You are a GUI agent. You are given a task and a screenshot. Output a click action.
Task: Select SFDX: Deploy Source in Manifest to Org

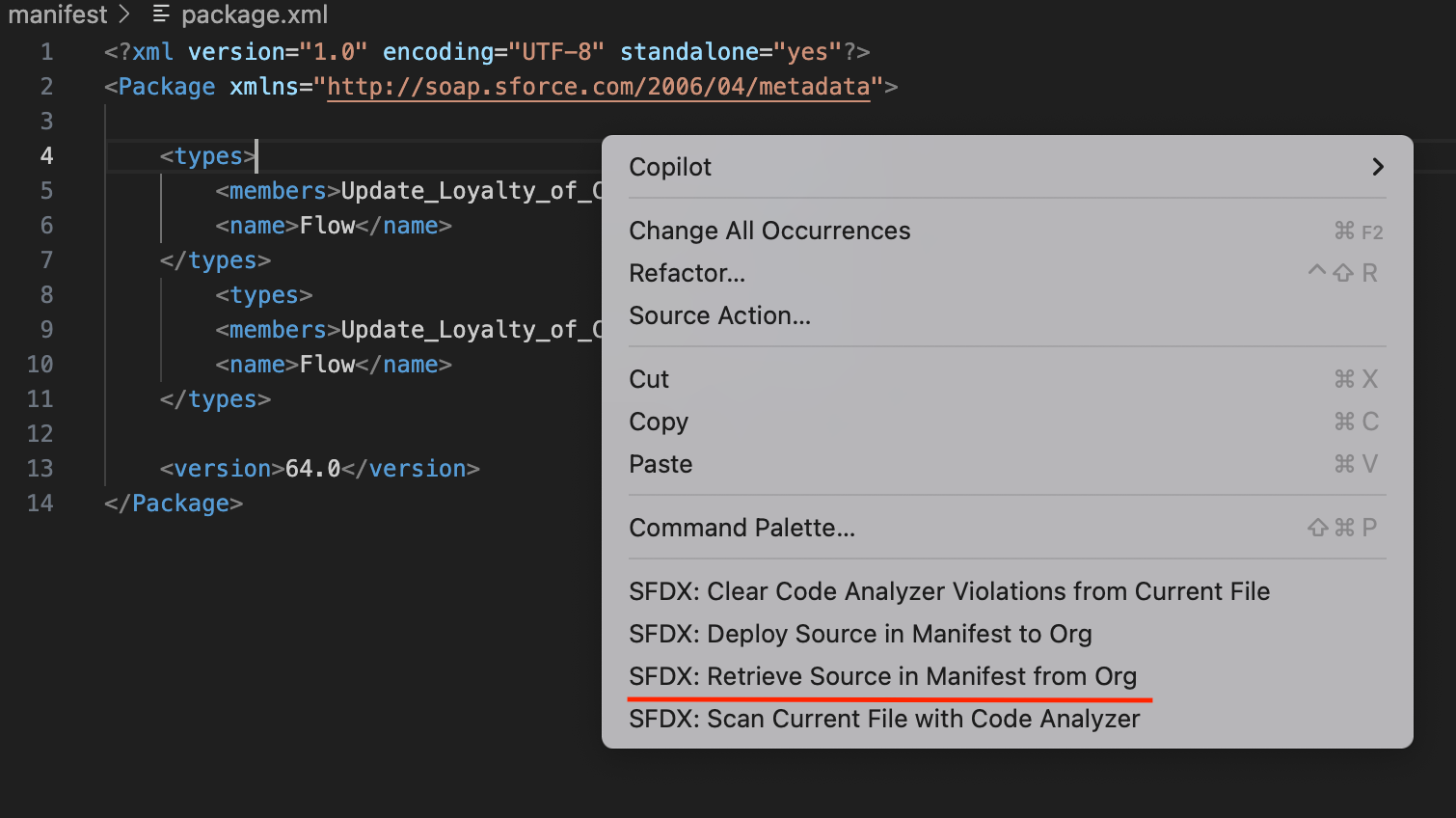pyautogui.click(x=860, y=634)
